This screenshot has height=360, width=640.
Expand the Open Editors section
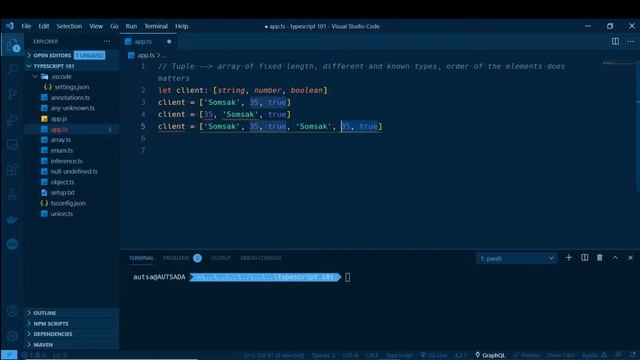point(72,55)
